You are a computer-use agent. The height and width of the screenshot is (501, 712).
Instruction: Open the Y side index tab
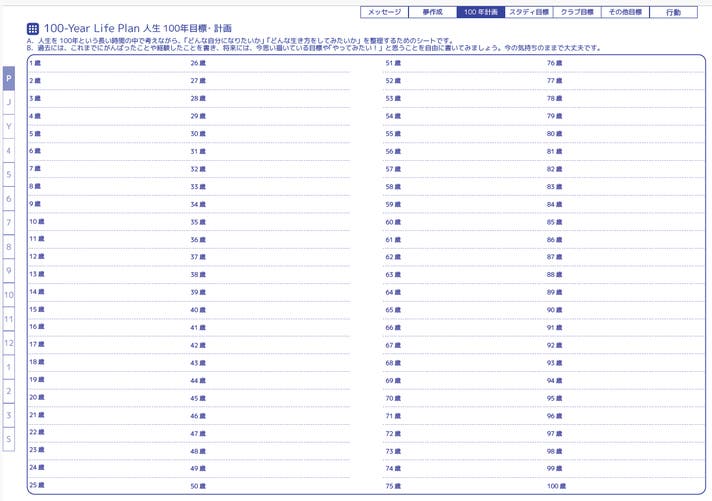(x=8, y=126)
